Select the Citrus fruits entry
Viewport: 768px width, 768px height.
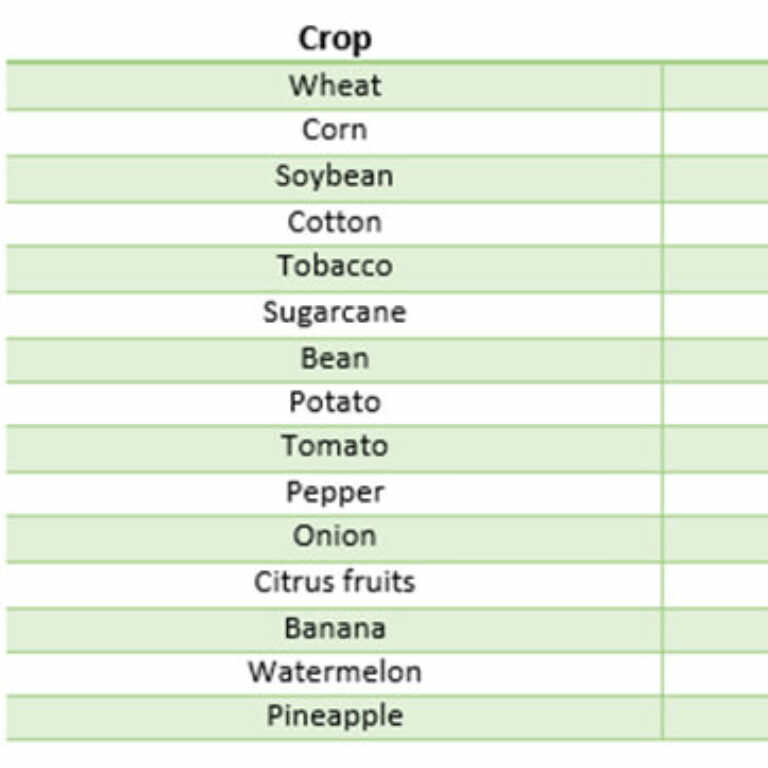coord(335,583)
